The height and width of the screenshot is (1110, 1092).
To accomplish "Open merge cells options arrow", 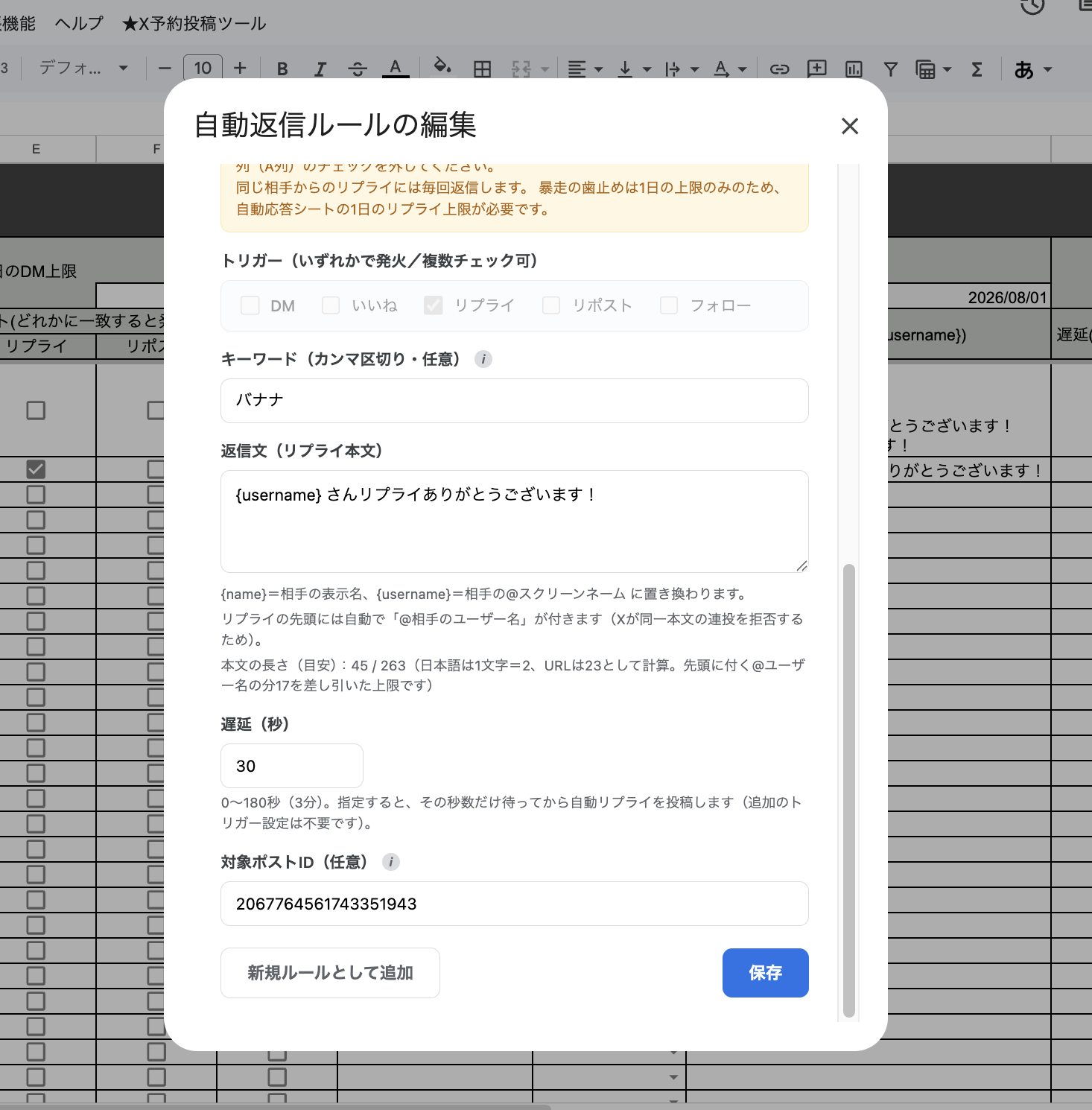I will coord(545,69).
